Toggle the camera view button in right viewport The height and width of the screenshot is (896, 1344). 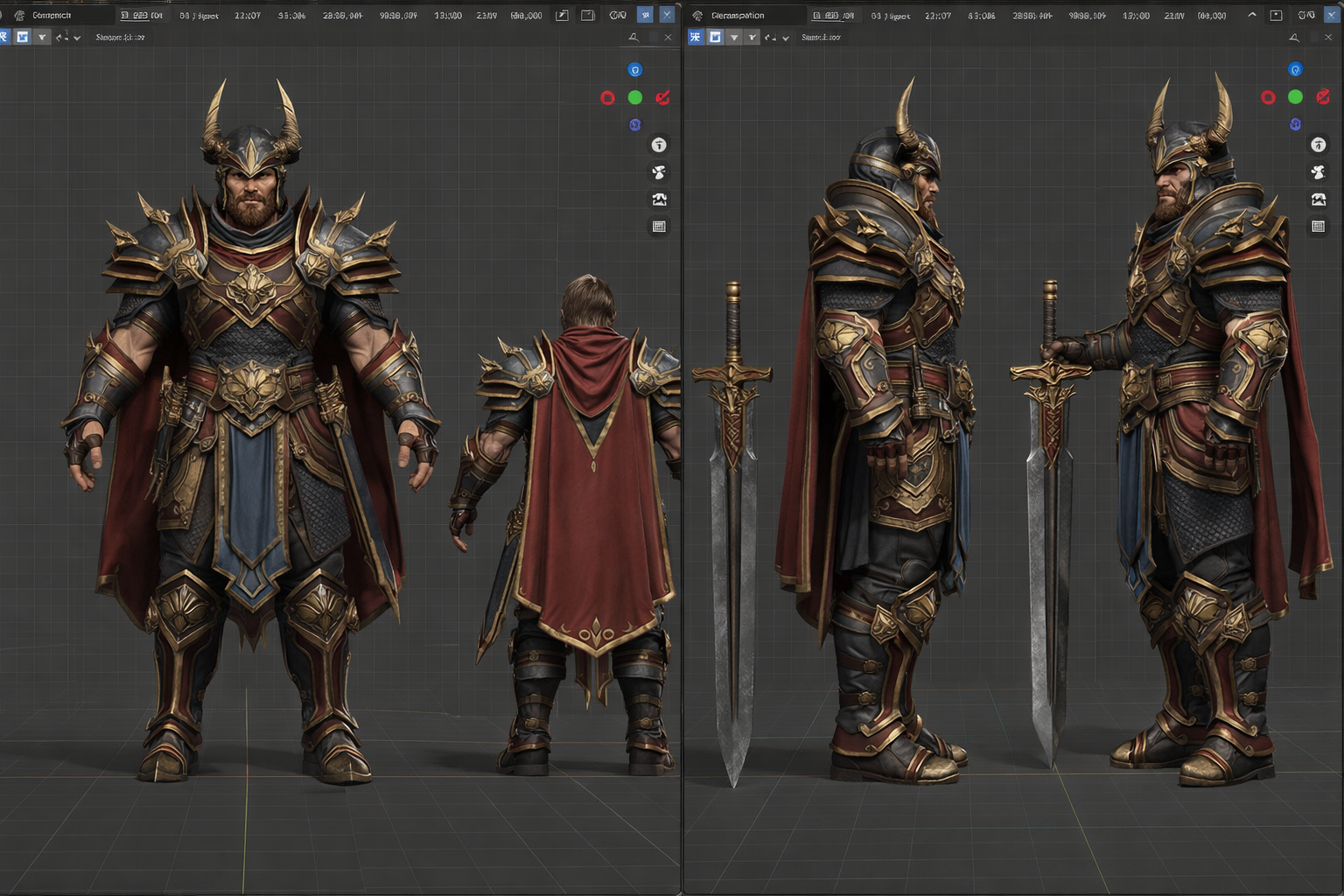pos(1319,199)
